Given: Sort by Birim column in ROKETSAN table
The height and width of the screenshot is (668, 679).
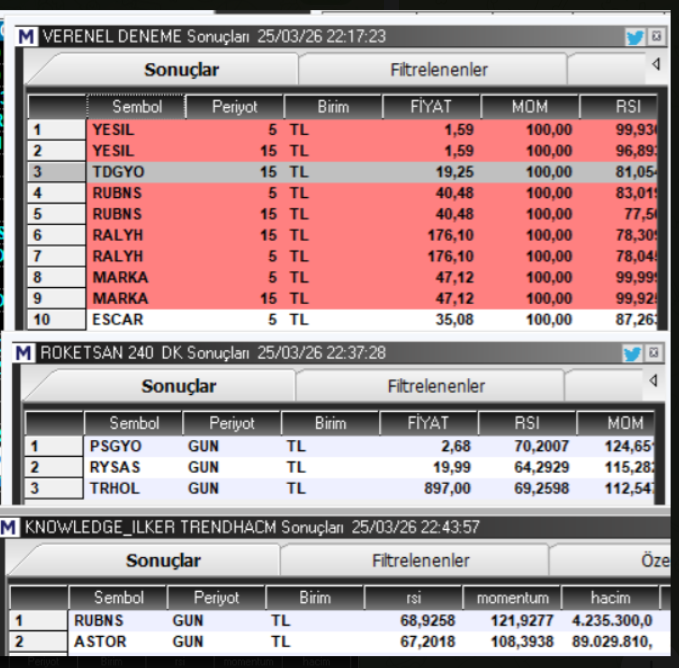Looking at the screenshot, I should 330,423.
